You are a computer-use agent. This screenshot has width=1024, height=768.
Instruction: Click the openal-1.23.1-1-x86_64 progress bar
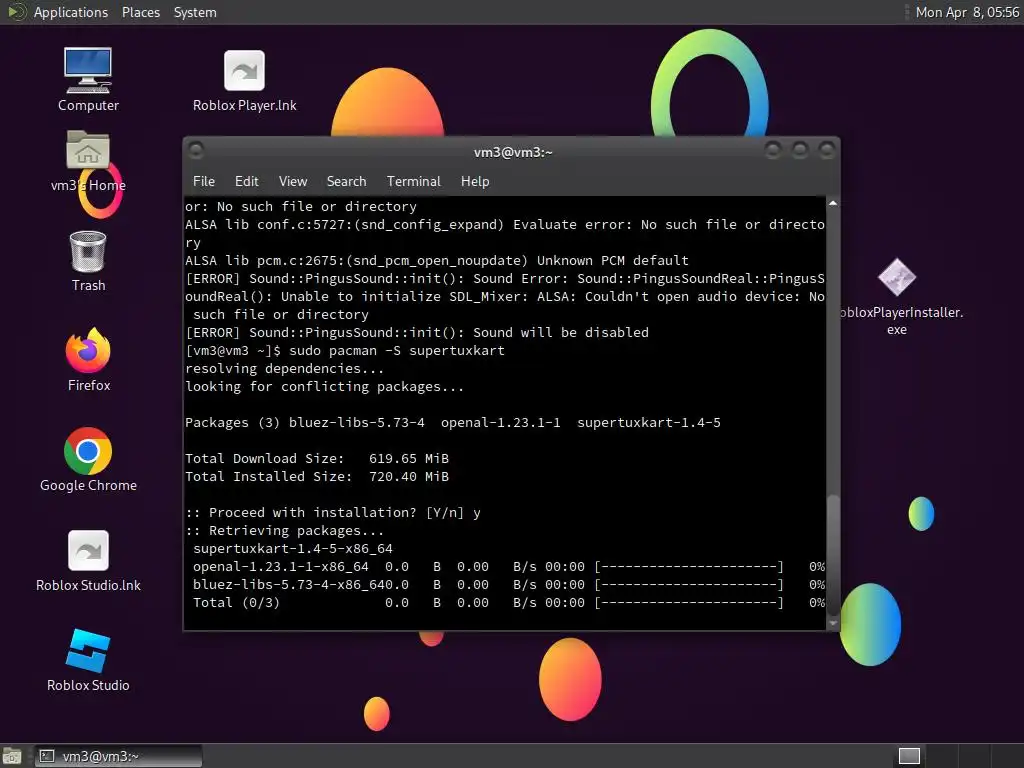[x=688, y=567]
